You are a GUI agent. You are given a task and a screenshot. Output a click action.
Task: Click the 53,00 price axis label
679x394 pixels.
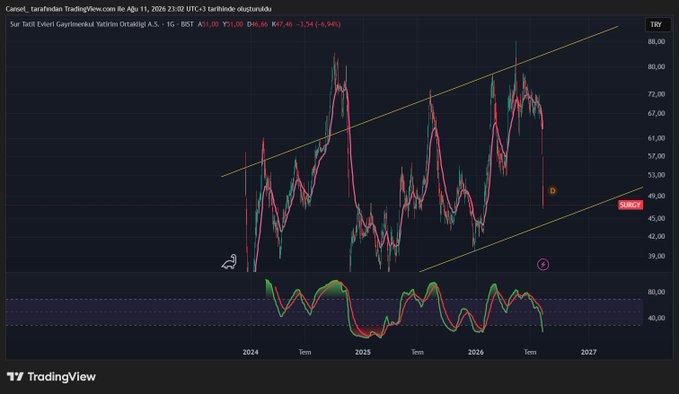pos(656,175)
